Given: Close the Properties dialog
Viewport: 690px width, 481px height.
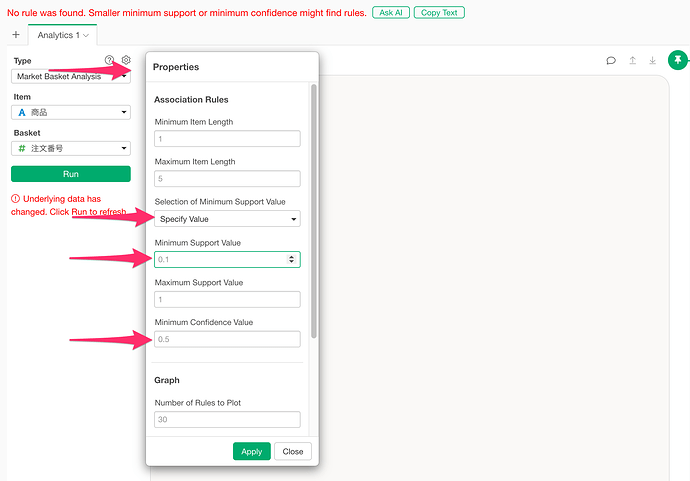Looking at the screenshot, I should [x=293, y=452].
